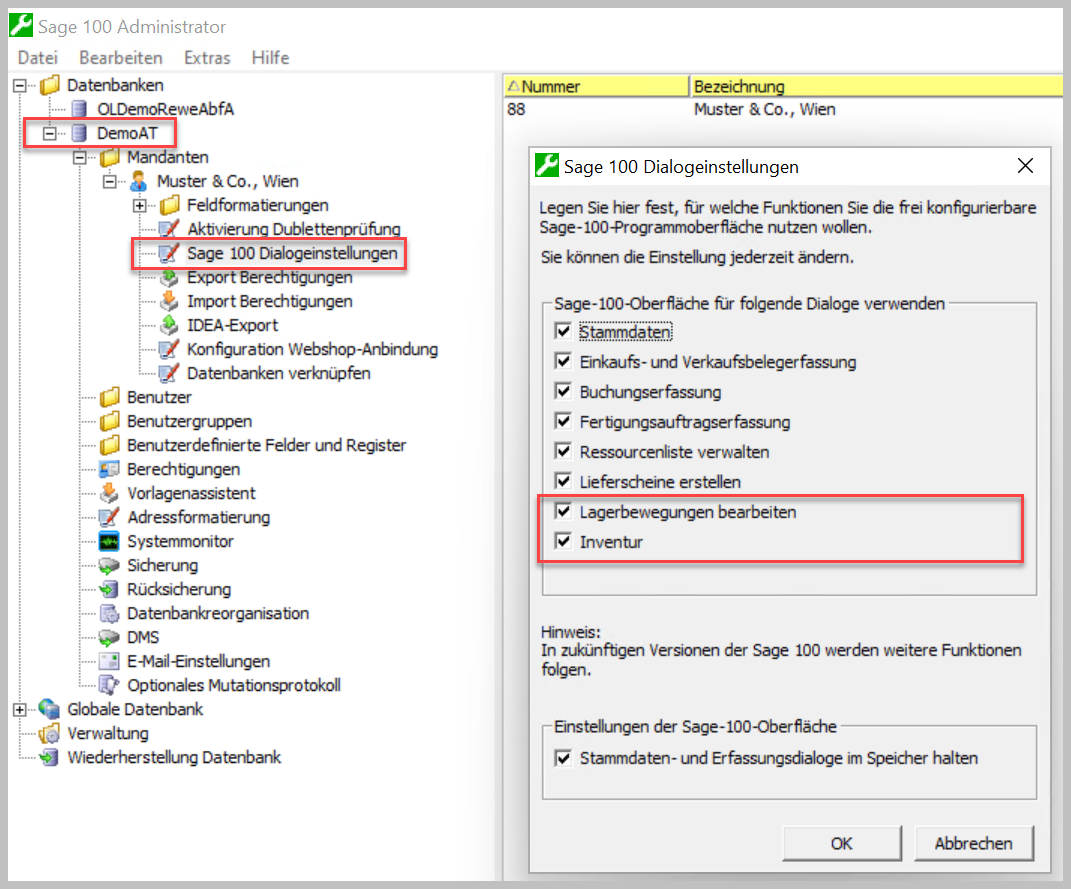Click the E-Mail-Einstellungen icon
The height and width of the screenshot is (889, 1071).
[x=109, y=661]
